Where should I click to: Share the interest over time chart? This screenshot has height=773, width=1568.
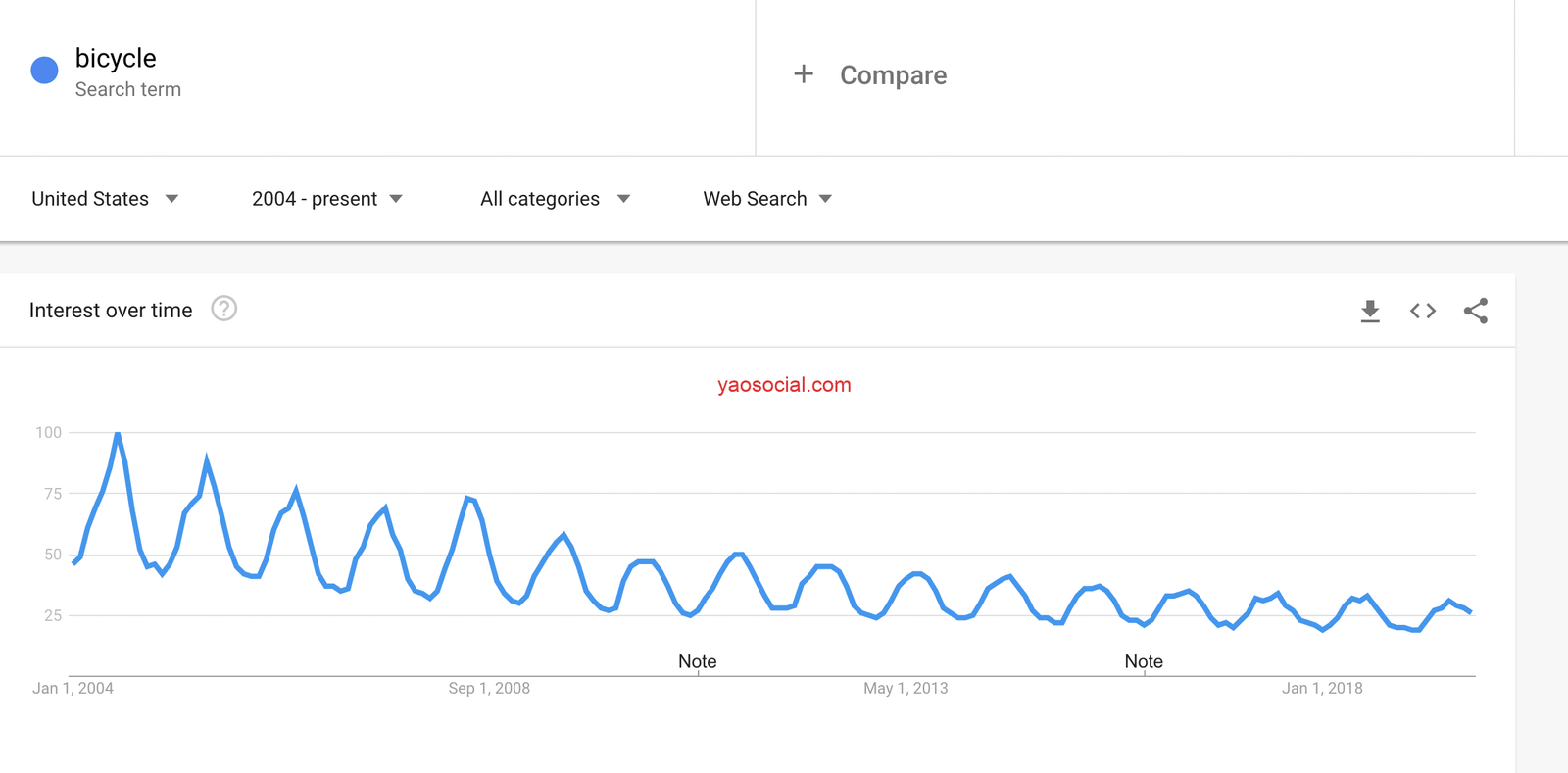pyautogui.click(x=1476, y=312)
